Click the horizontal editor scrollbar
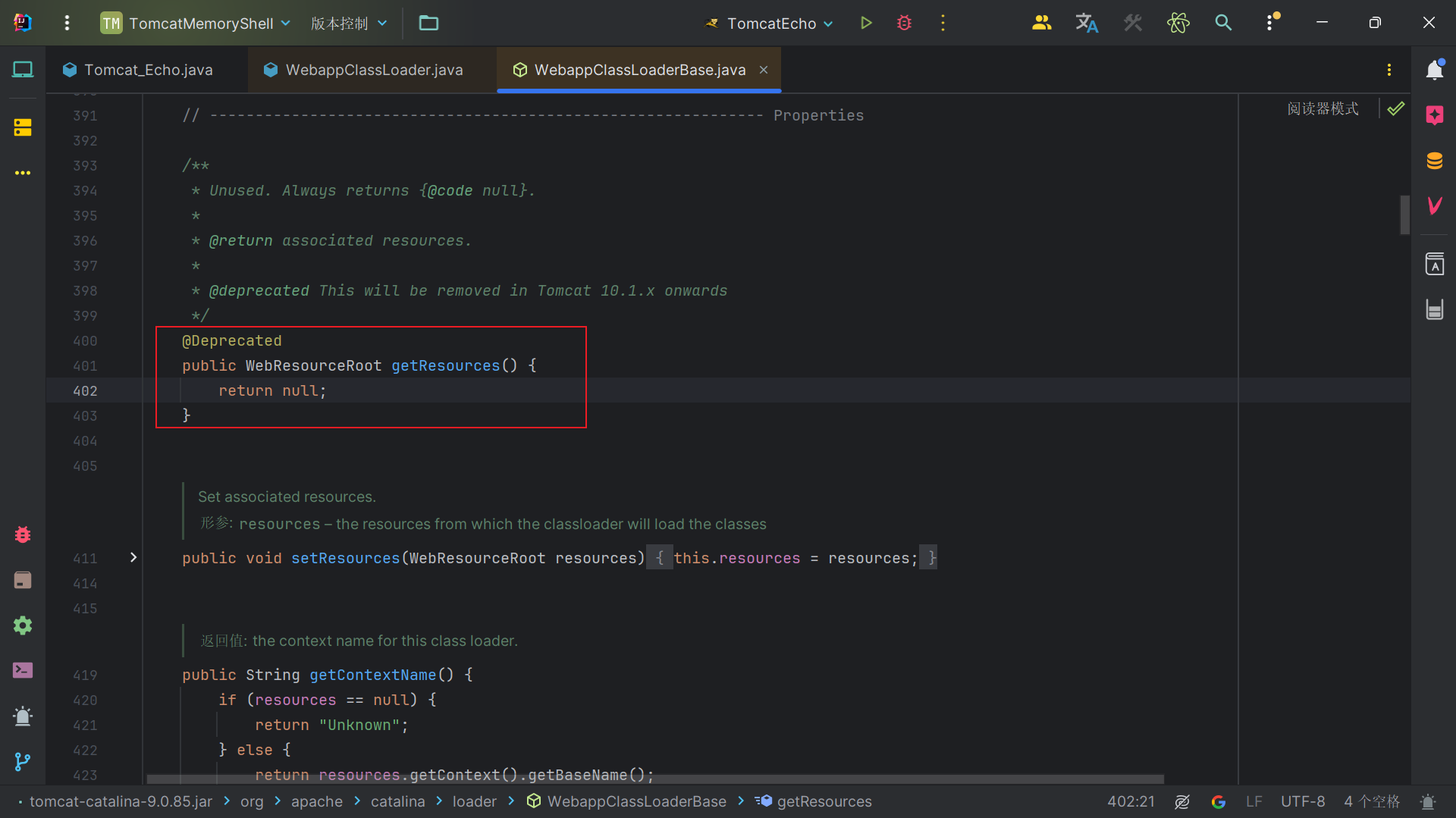The width and height of the screenshot is (1456, 818). pyautogui.click(x=655, y=779)
